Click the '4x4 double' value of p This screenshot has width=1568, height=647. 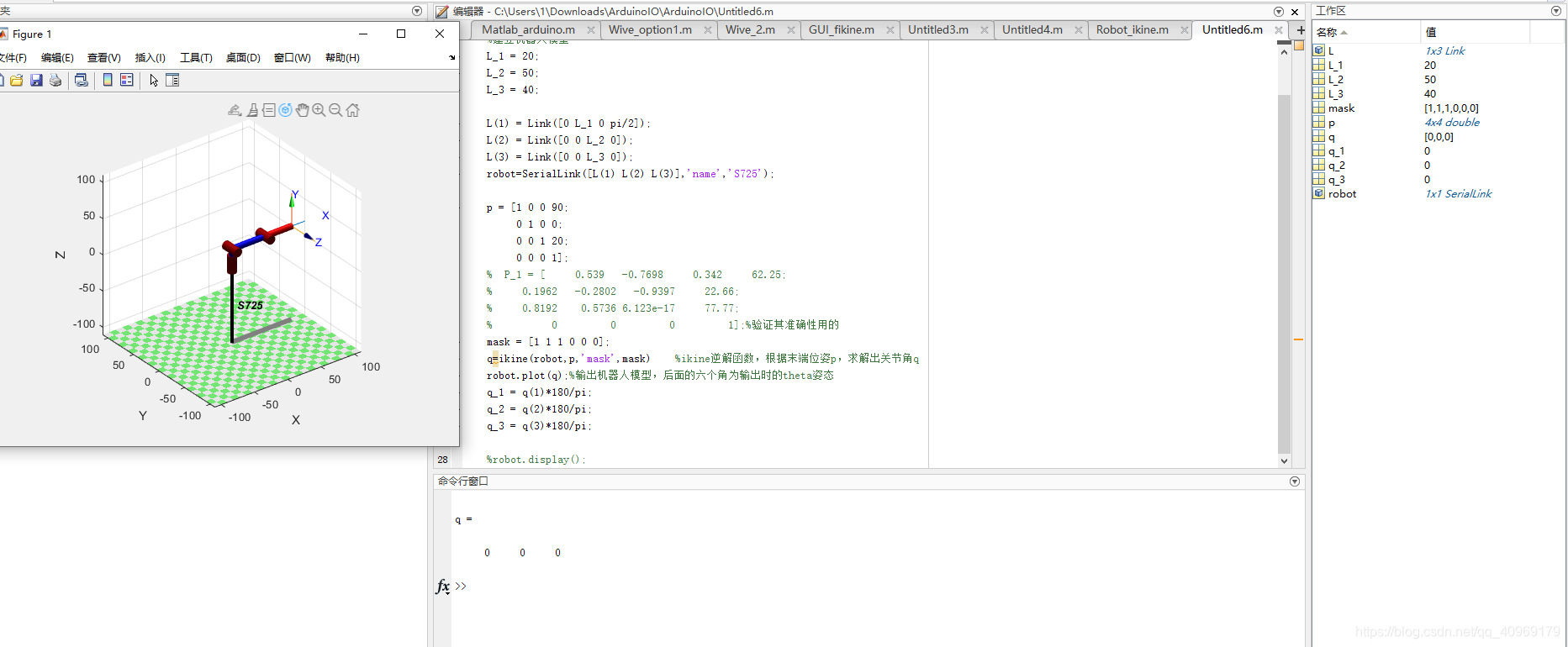click(1452, 122)
